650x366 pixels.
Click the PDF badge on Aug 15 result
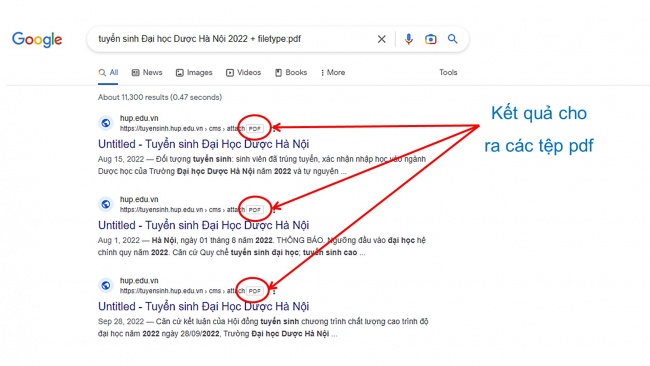[x=255, y=128]
